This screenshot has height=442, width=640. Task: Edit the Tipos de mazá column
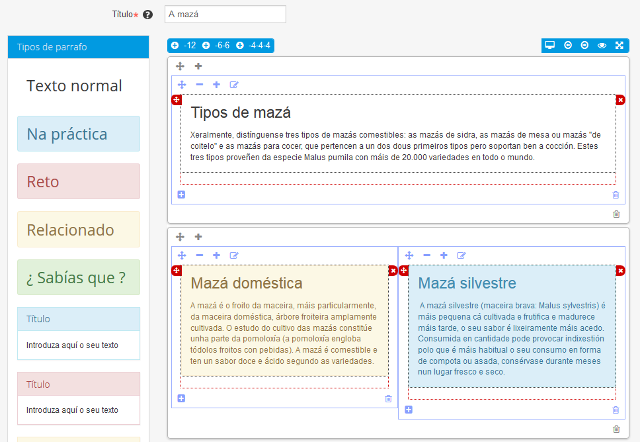(x=234, y=85)
